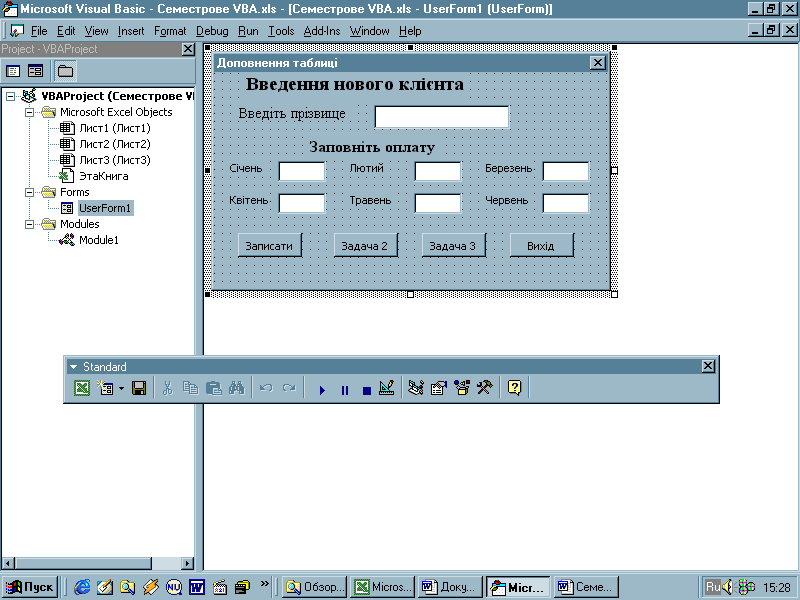This screenshot has width=800, height=600.
Task: Close the Standard floating toolbar
Action: tap(708, 366)
